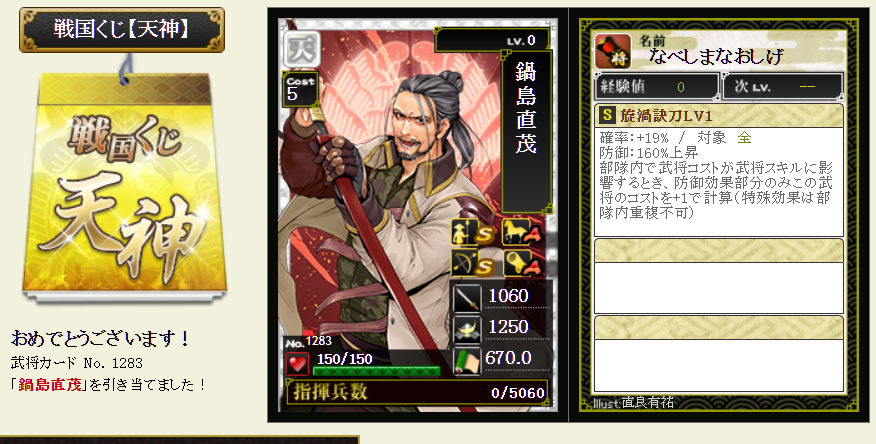The height and width of the screenshot is (444, 876).
Task: Click the siege weapon aptitude A icon
Action: (x=523, y=264)
